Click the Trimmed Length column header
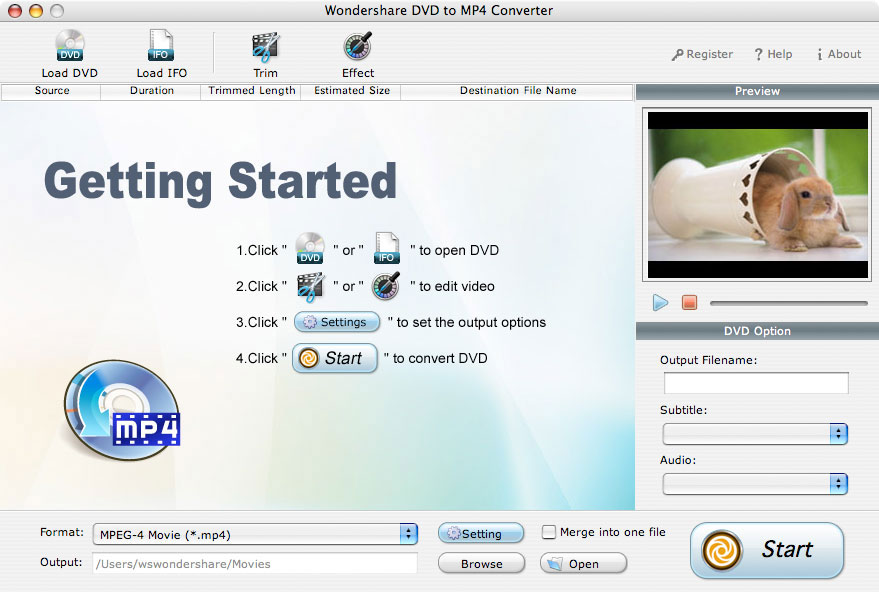Viewport: 879px width, 592px height. [x=251, y=91]
